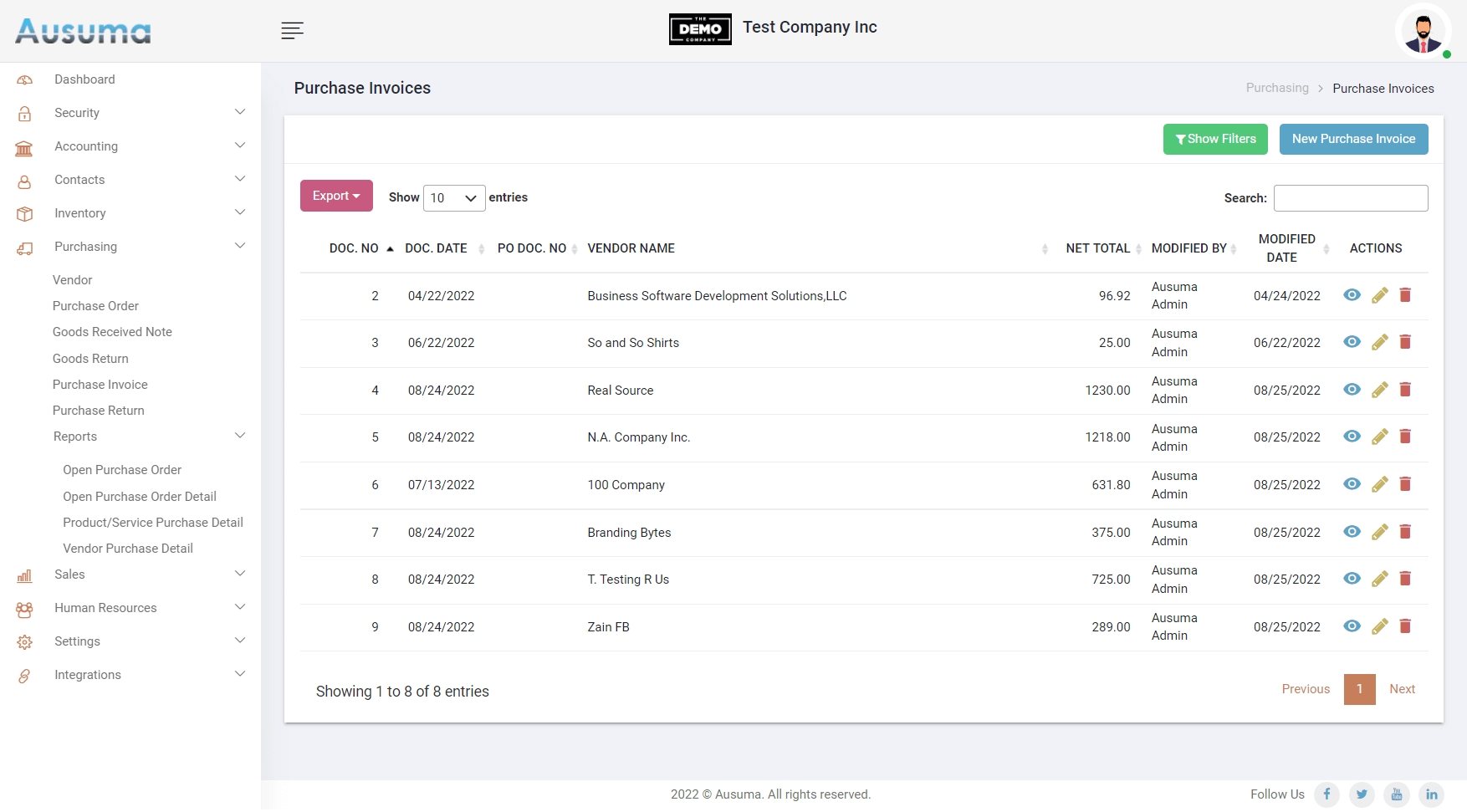Go to Dashboard in the sidebar
This screenshot has width=1467, height=812.
84,79
